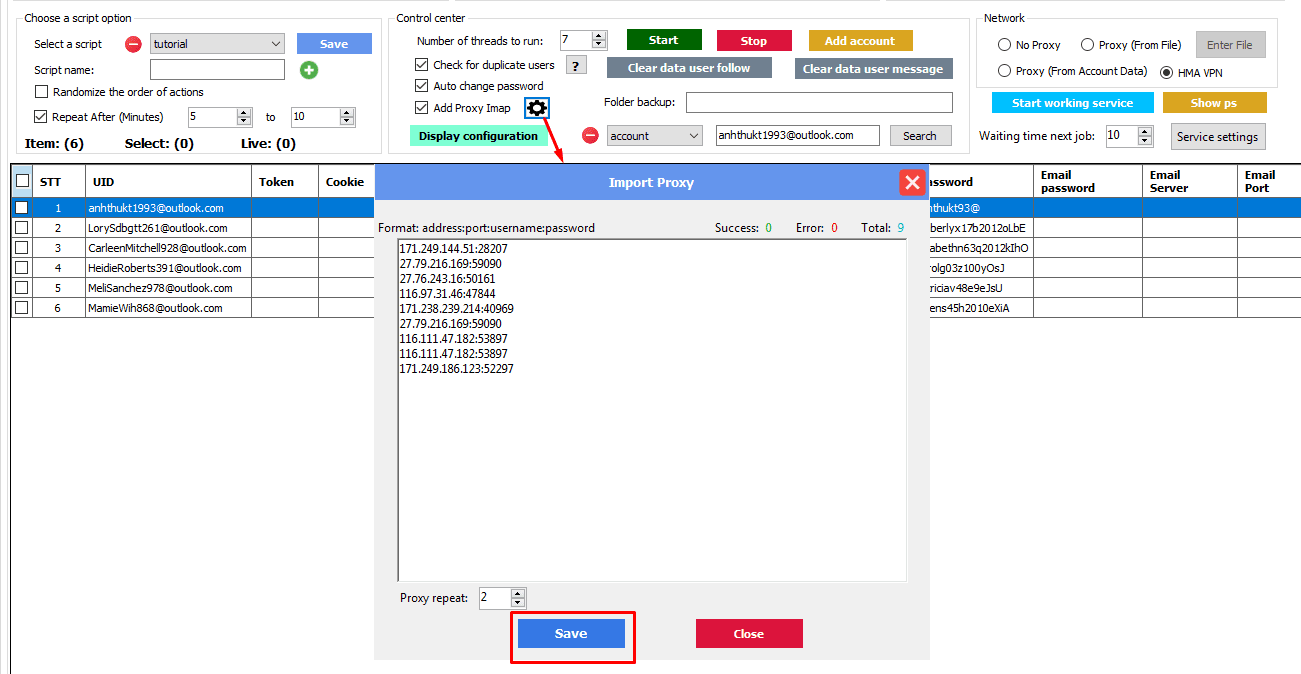Open the Add Proxy Imap gear settings
Image resolution: width=1301 pixels, height=674 pixels.
[x=537, y=108]
